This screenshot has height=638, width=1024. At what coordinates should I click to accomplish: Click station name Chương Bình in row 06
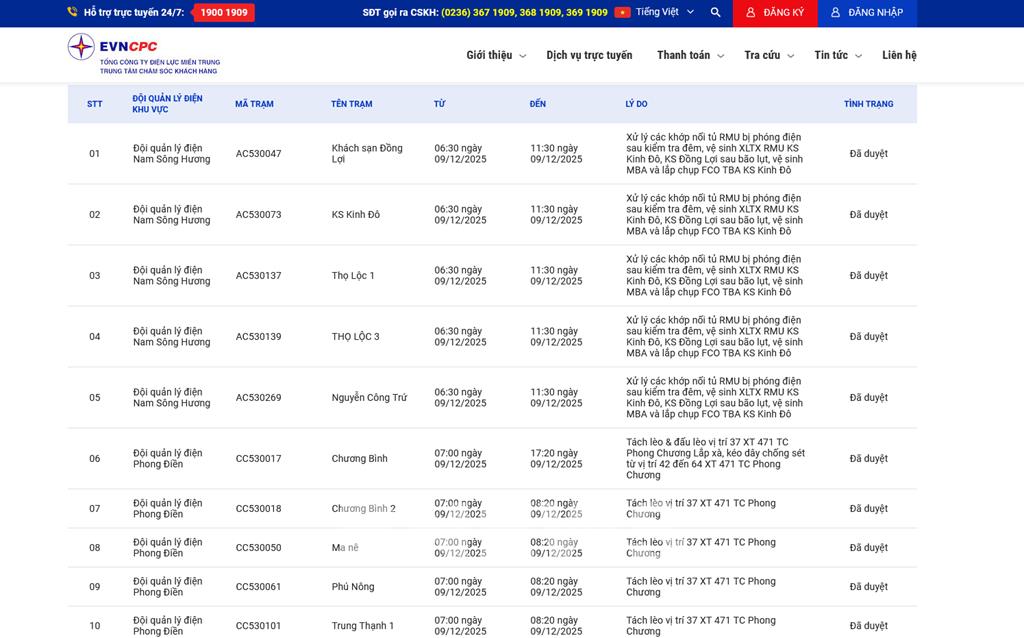[x=359, y=459]
